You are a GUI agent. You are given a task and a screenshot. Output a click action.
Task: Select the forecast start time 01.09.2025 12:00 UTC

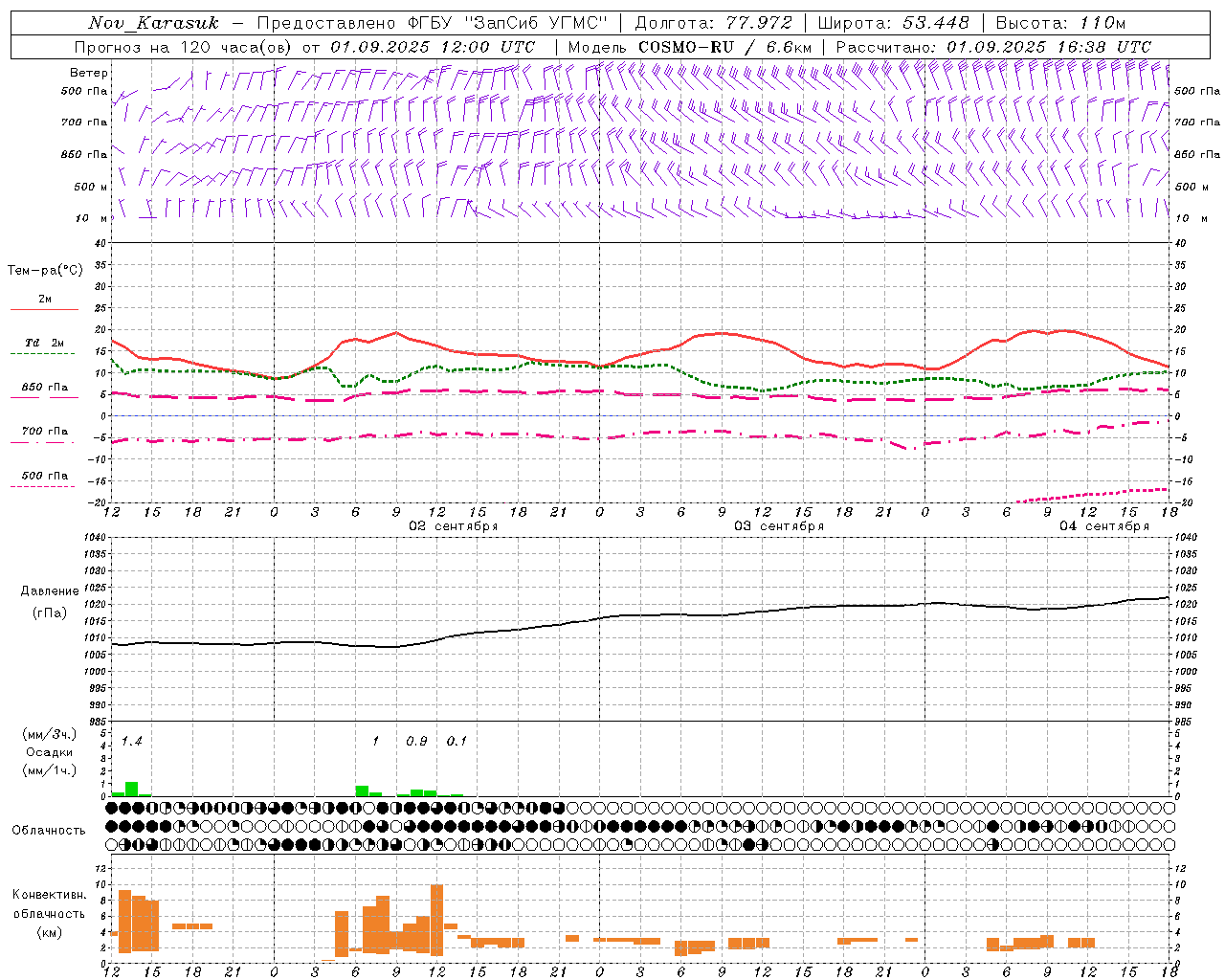coord(433,47)
